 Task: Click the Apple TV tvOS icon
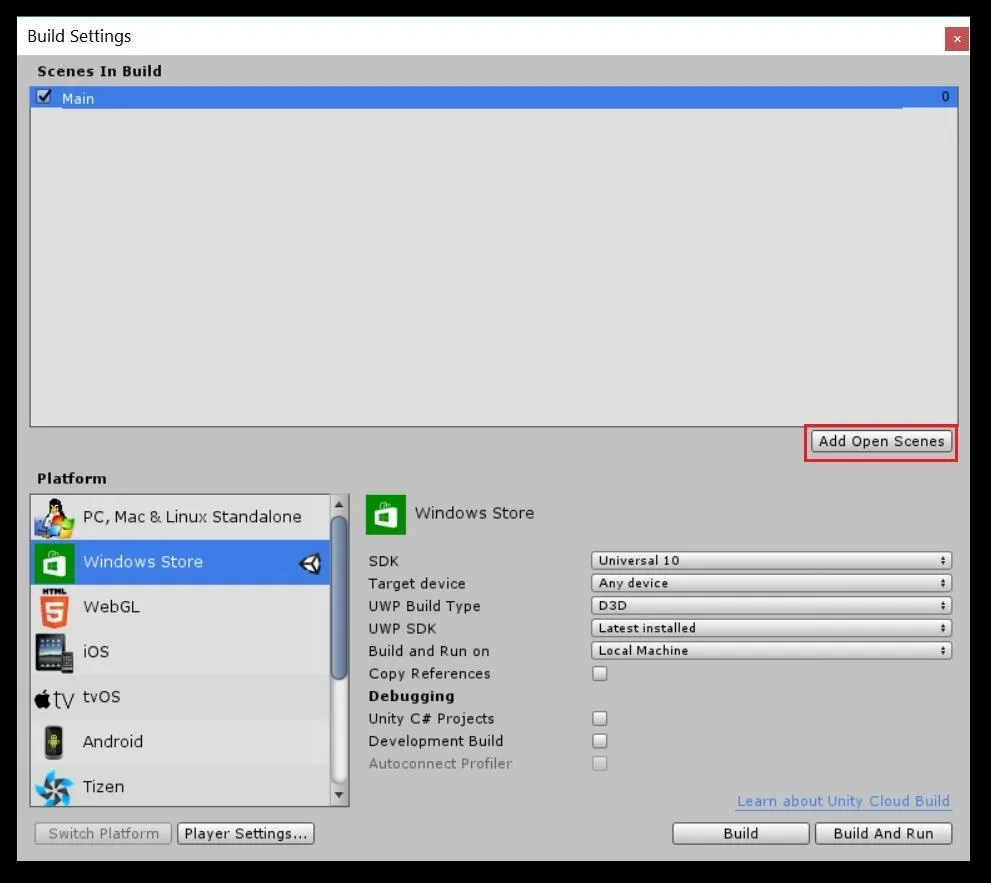point(54,698)
